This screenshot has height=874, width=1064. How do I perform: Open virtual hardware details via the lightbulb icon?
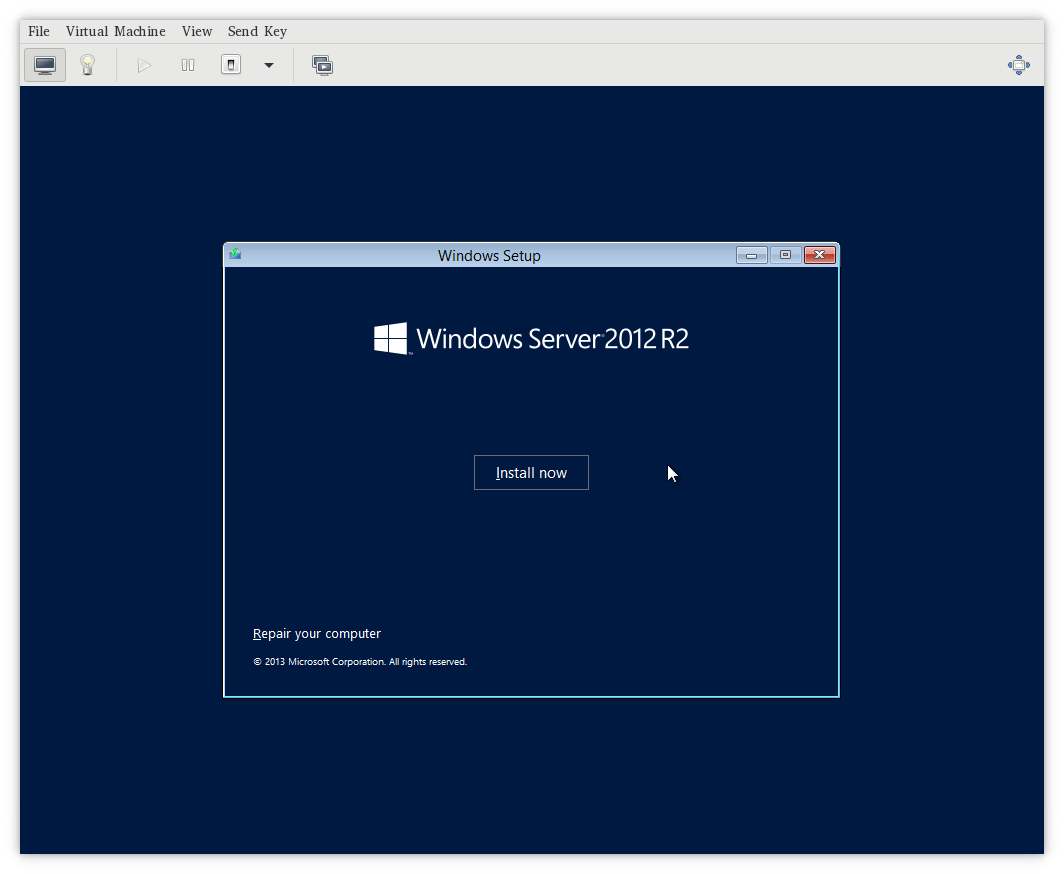tap(87, 64)
